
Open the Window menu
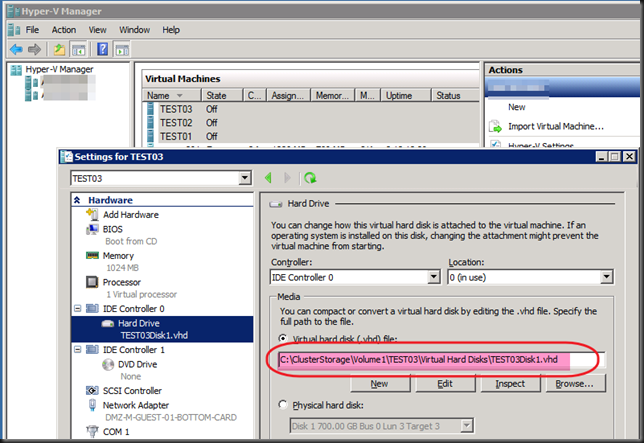pyautogui.click(x=134, y=30)
